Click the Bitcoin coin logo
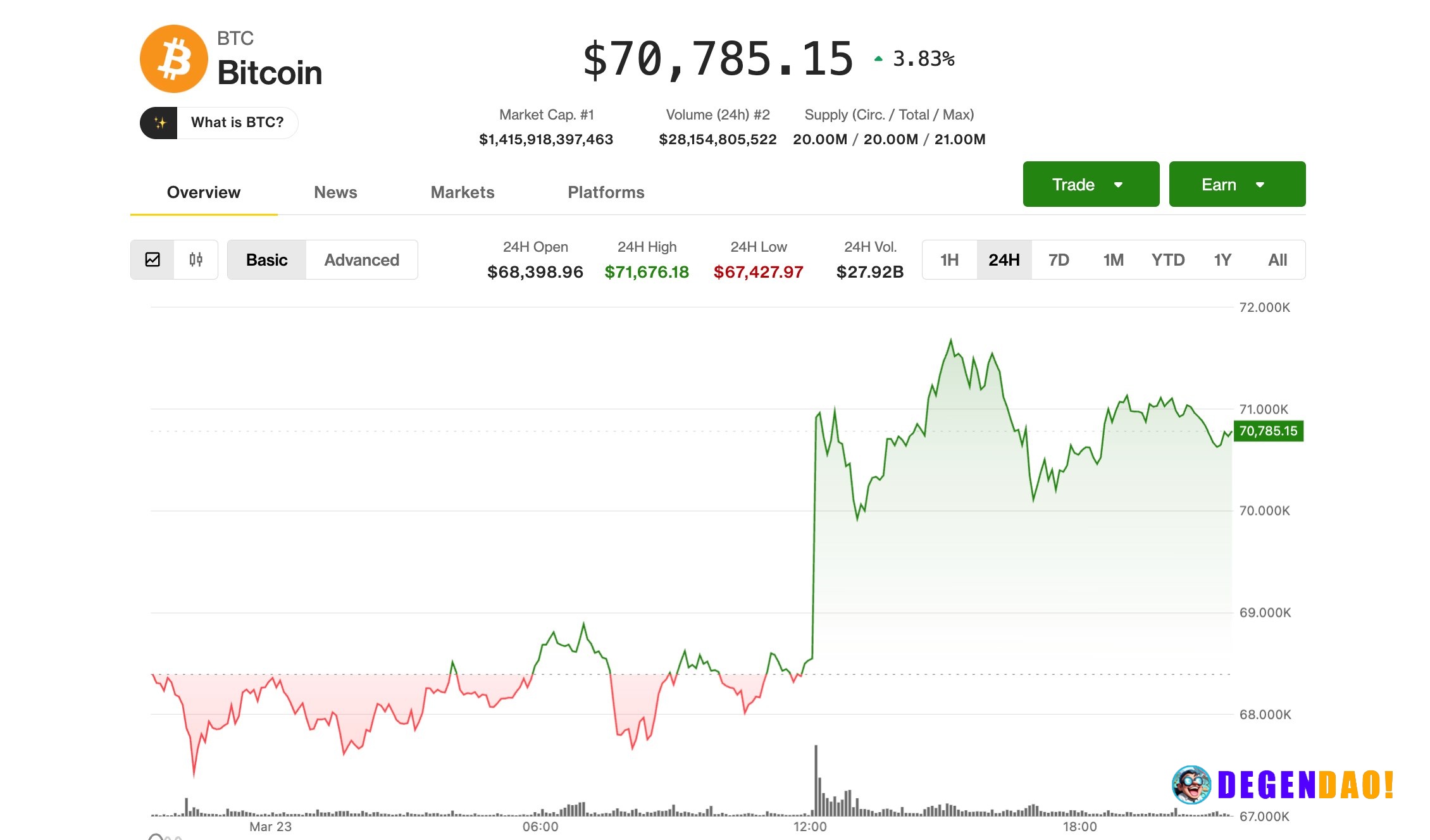Viewport: 1430px width, 840px height. coord(174,58)
